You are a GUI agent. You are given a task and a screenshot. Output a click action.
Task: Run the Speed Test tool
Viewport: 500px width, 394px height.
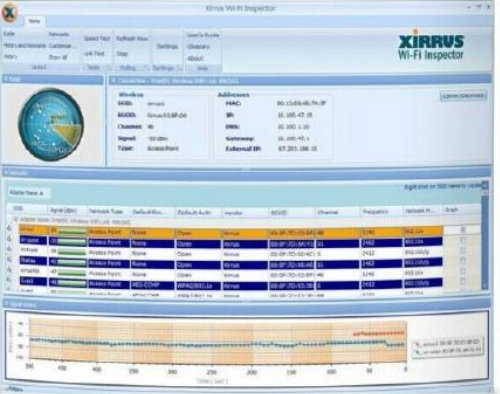(x=97, y=38)
